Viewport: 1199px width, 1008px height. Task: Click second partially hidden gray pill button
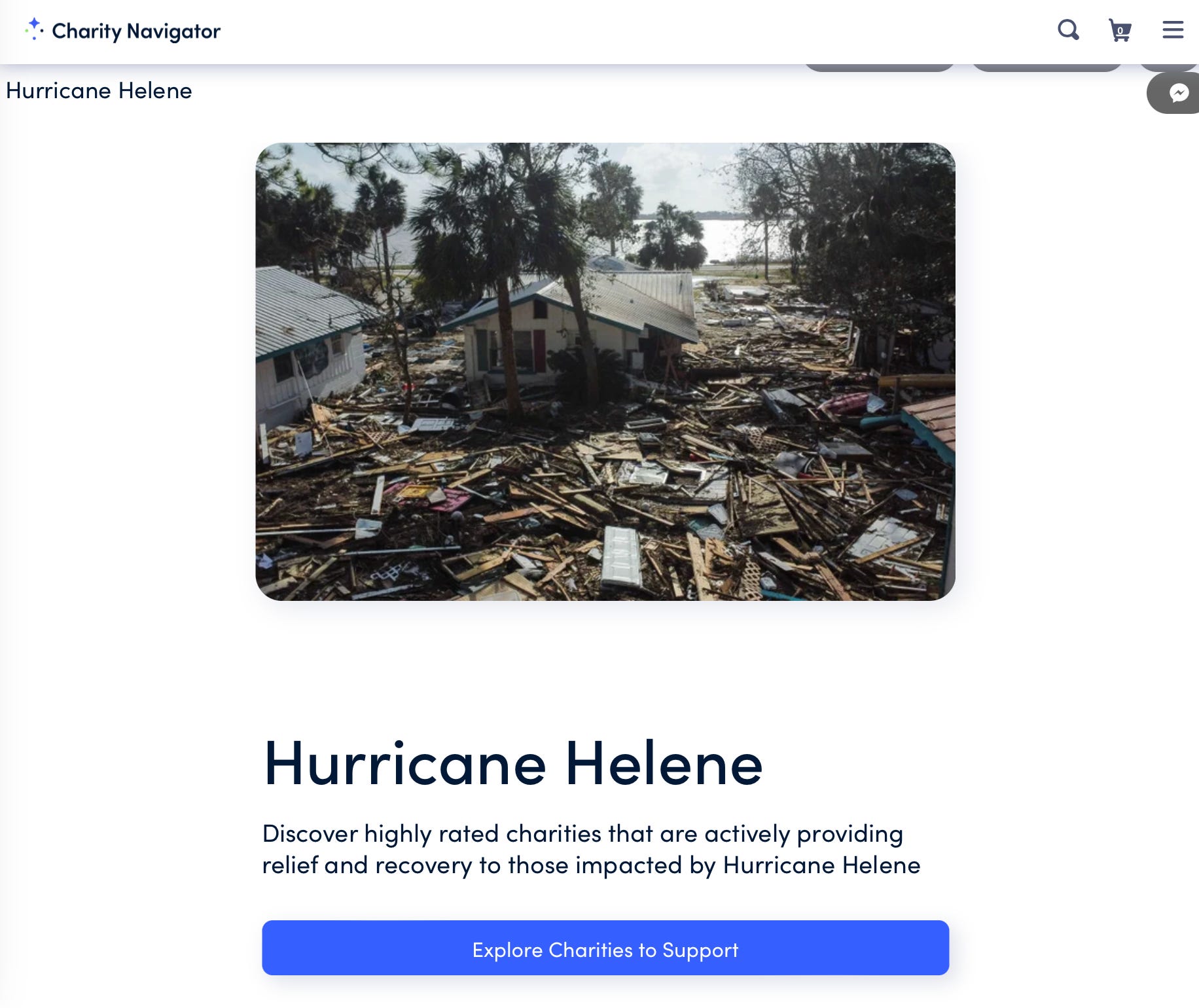pos(1047,67)
